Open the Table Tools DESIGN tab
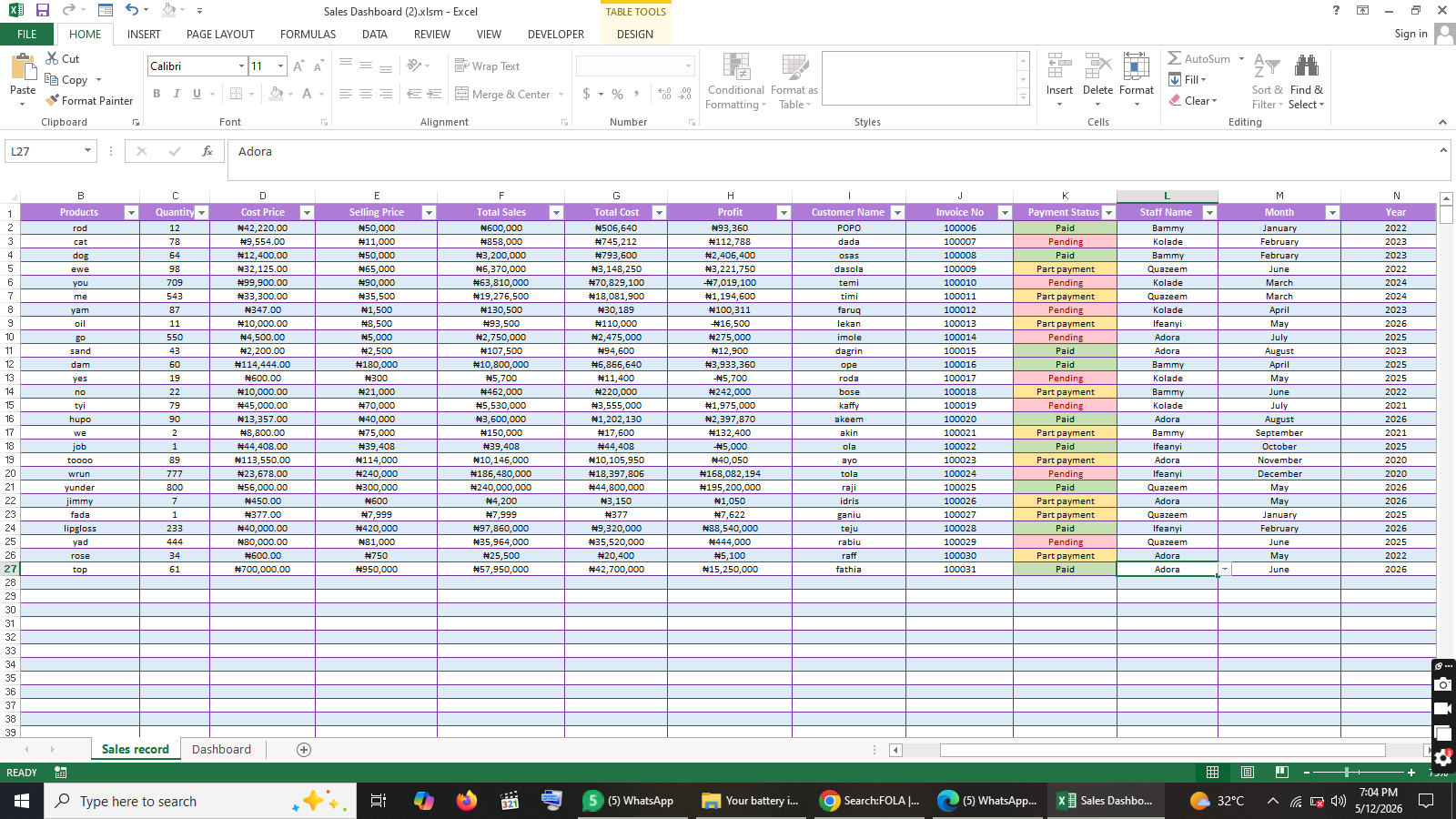The width and height of the screenshot is (1456, 819). click(635, 35)
